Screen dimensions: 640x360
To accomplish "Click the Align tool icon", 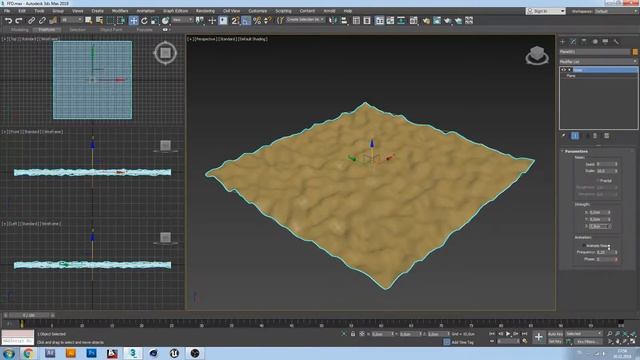I will coord(344,20).
